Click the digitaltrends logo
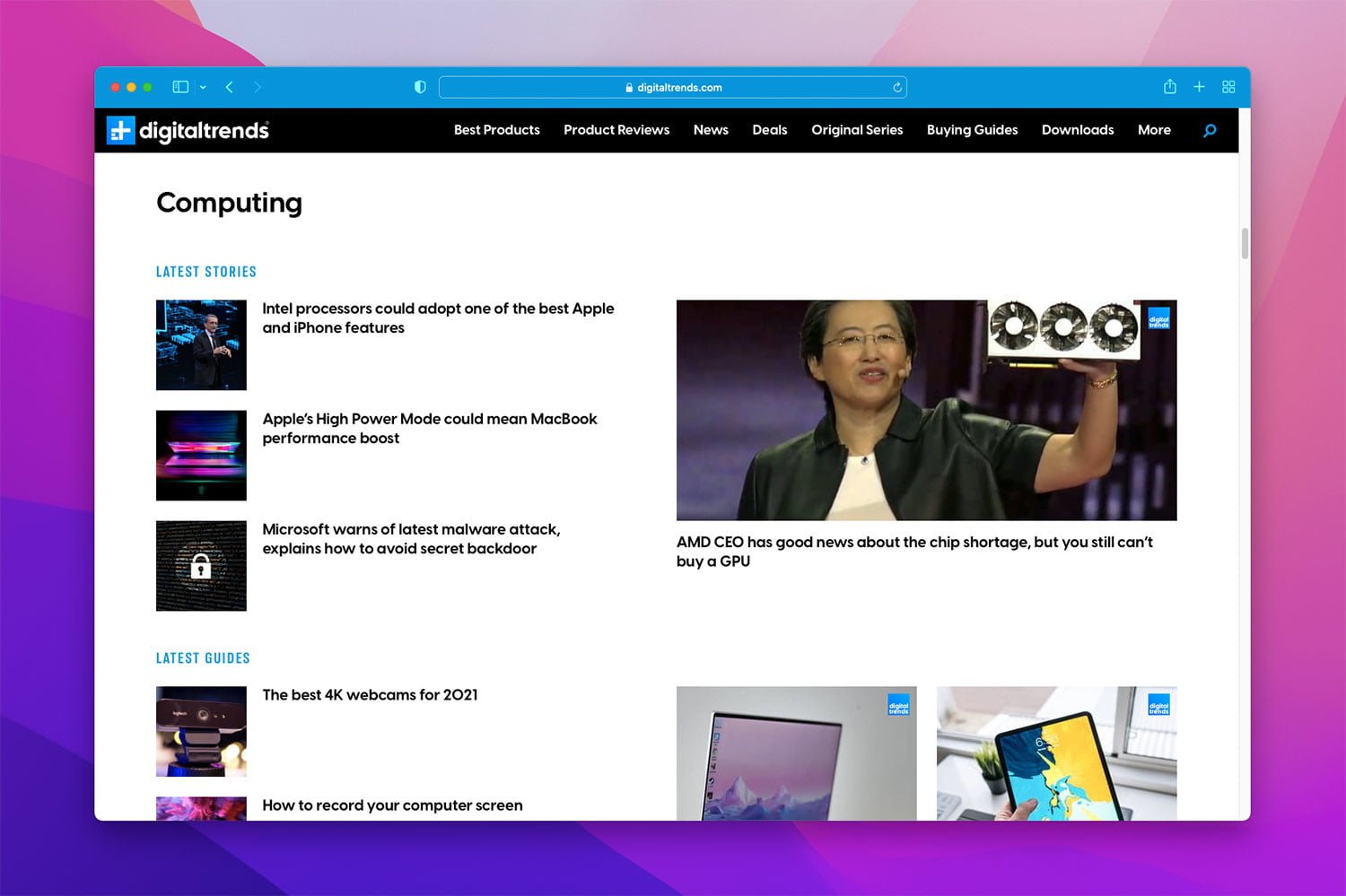 tap(188, 130)
